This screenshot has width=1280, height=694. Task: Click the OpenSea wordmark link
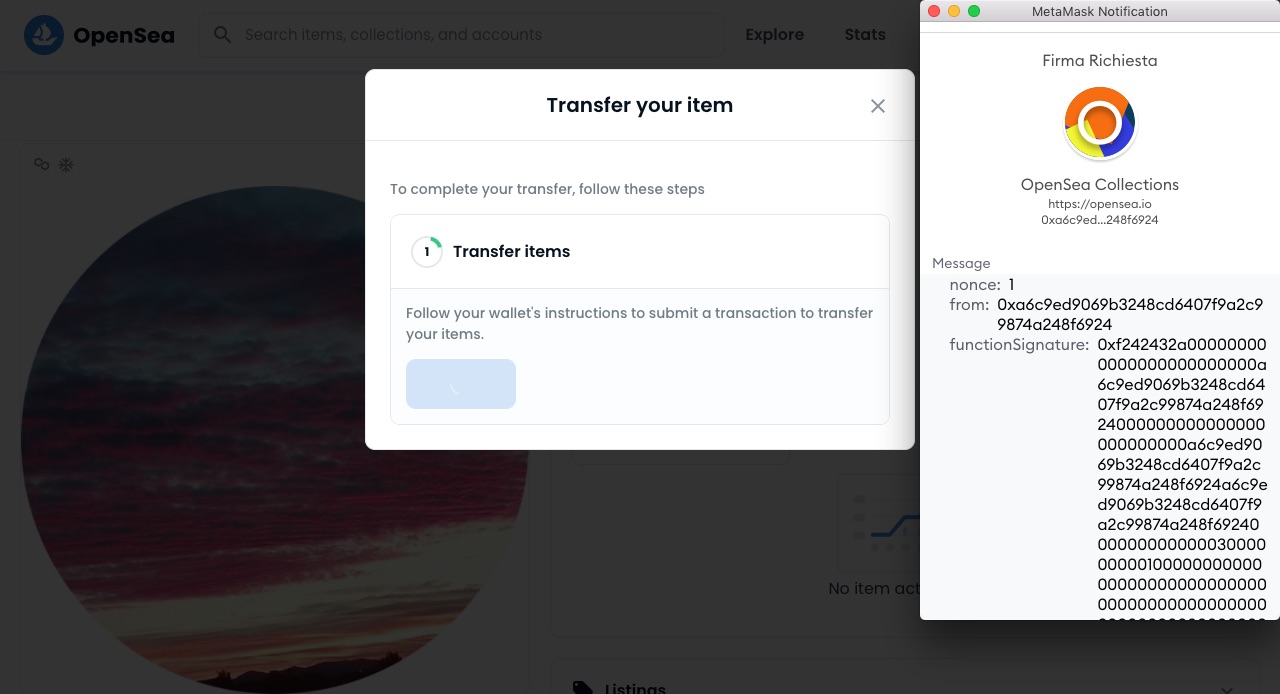124,36
